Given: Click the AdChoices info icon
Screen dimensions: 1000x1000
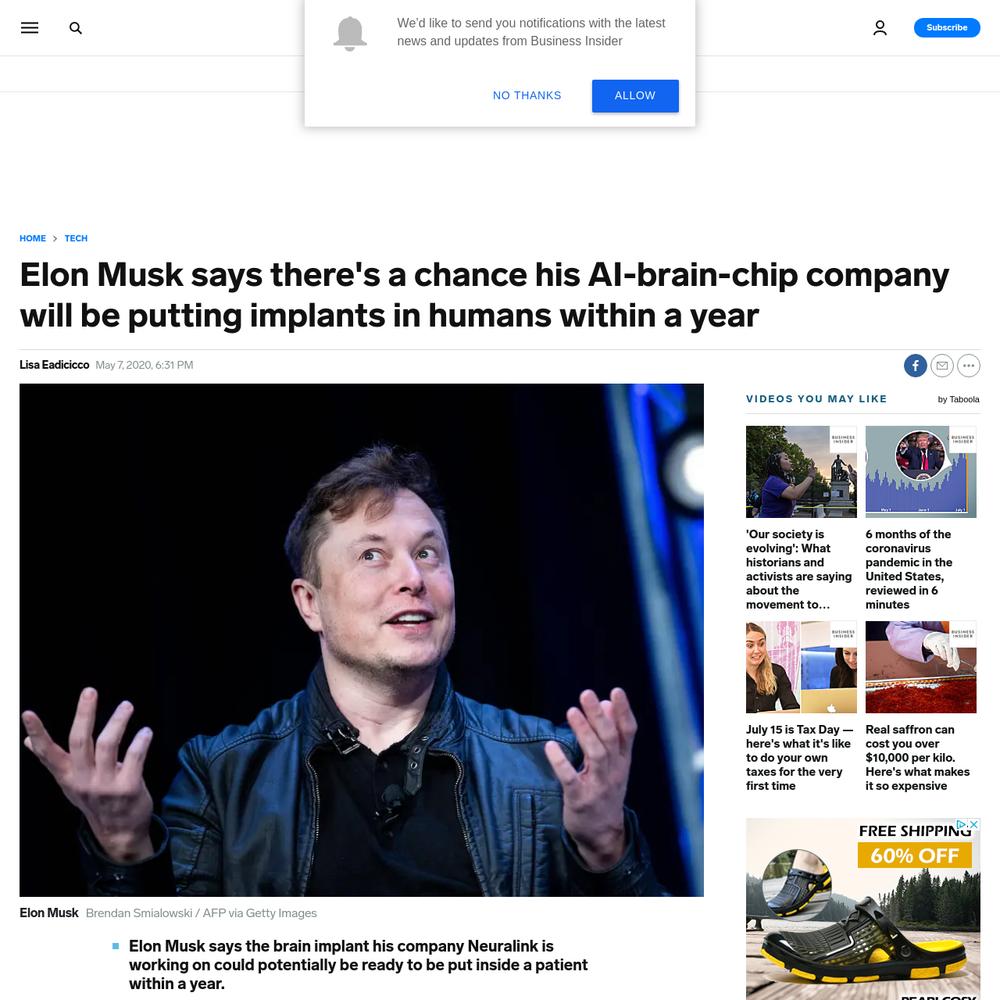Looking at the screenshot, I should [962, 824].
